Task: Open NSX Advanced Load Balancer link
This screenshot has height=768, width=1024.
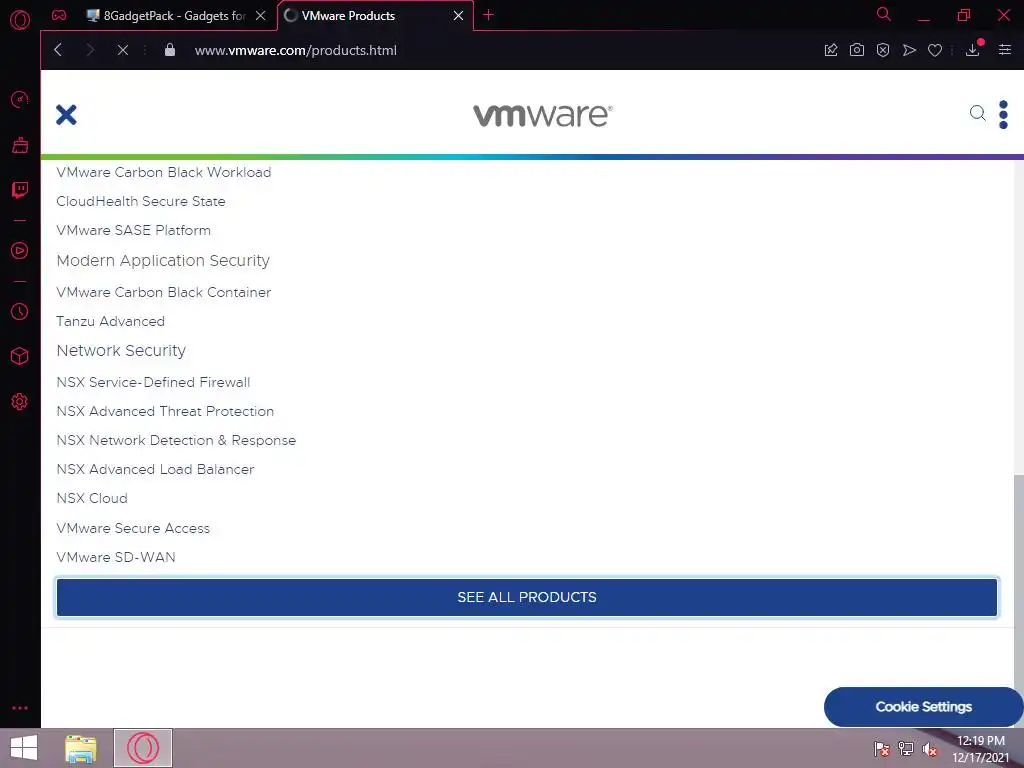Action: (155, 470)
